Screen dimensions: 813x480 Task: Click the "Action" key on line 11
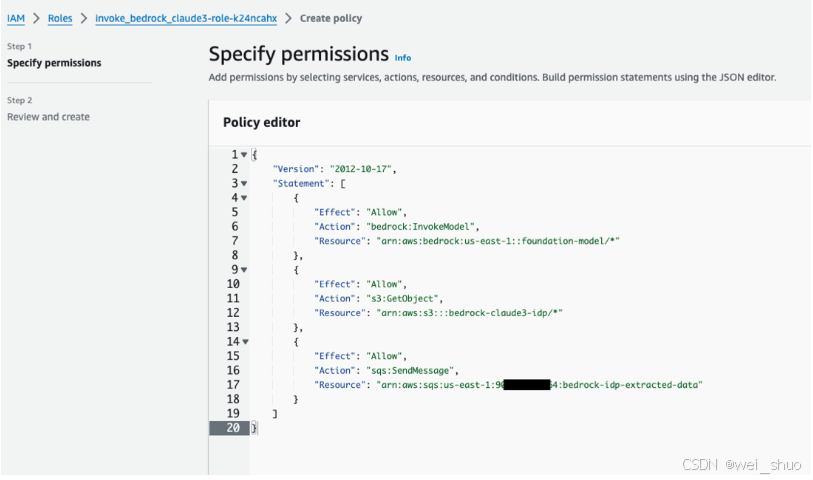tap(334, 299)
